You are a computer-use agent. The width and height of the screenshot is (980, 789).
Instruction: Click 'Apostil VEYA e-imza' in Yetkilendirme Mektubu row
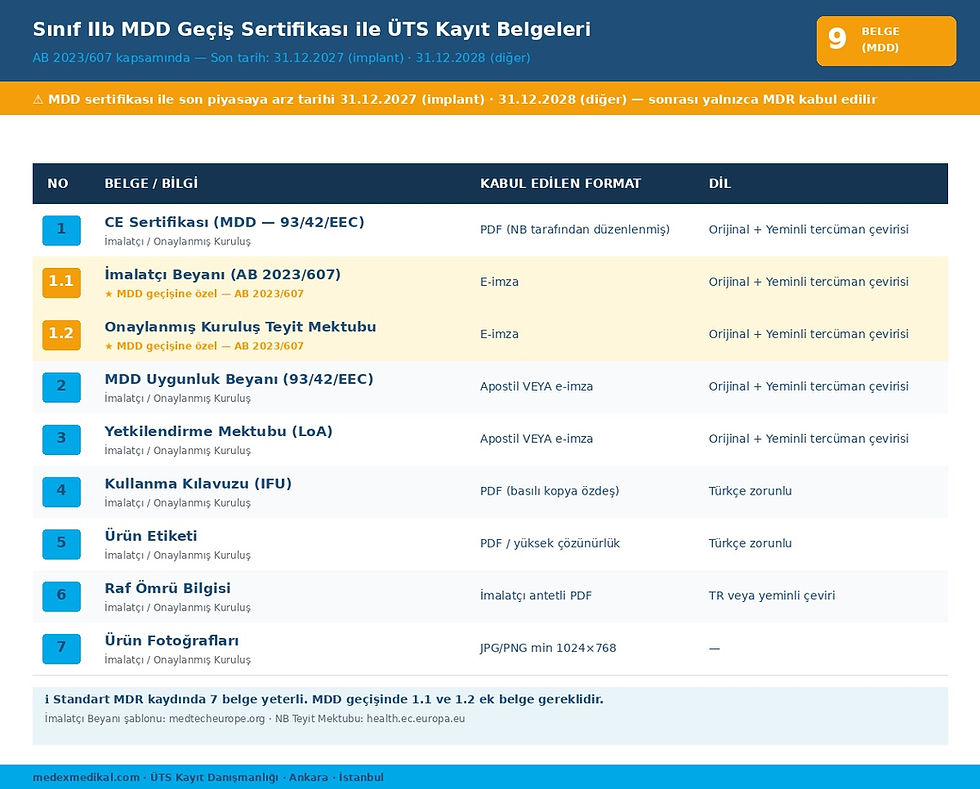tap(536, 439)
